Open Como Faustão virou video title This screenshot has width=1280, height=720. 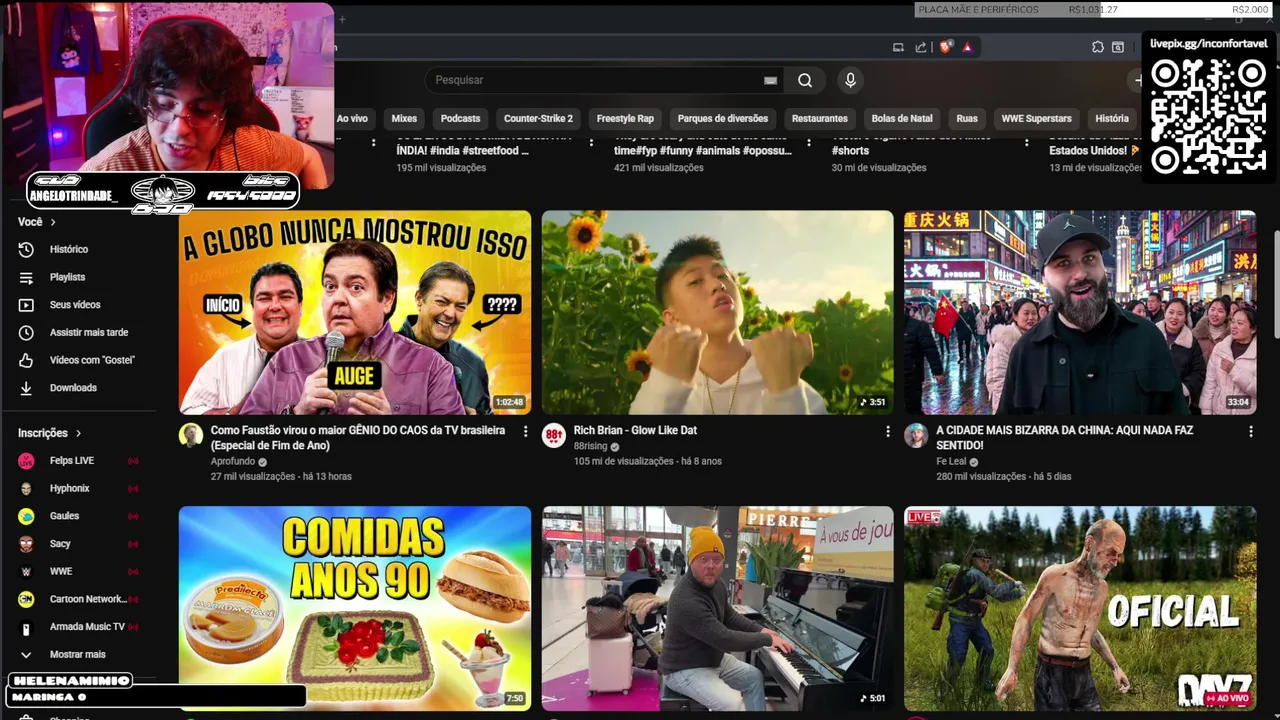coord(358,438)
